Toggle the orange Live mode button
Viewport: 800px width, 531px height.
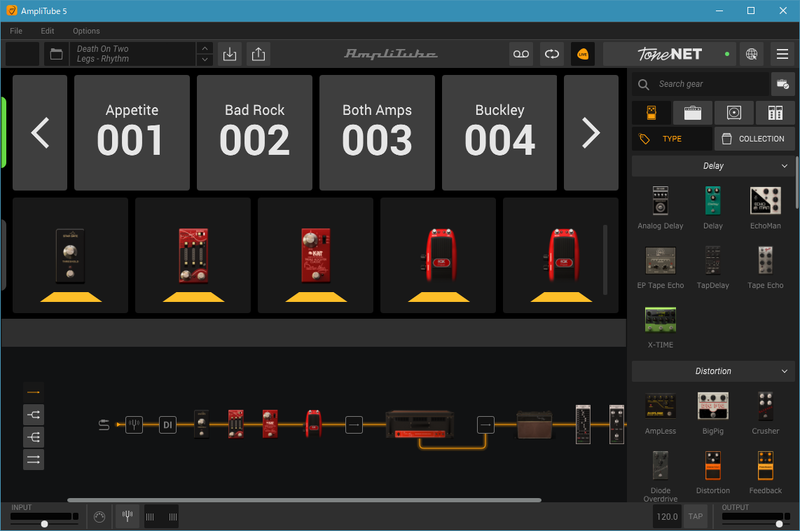(x=582, y=54)
